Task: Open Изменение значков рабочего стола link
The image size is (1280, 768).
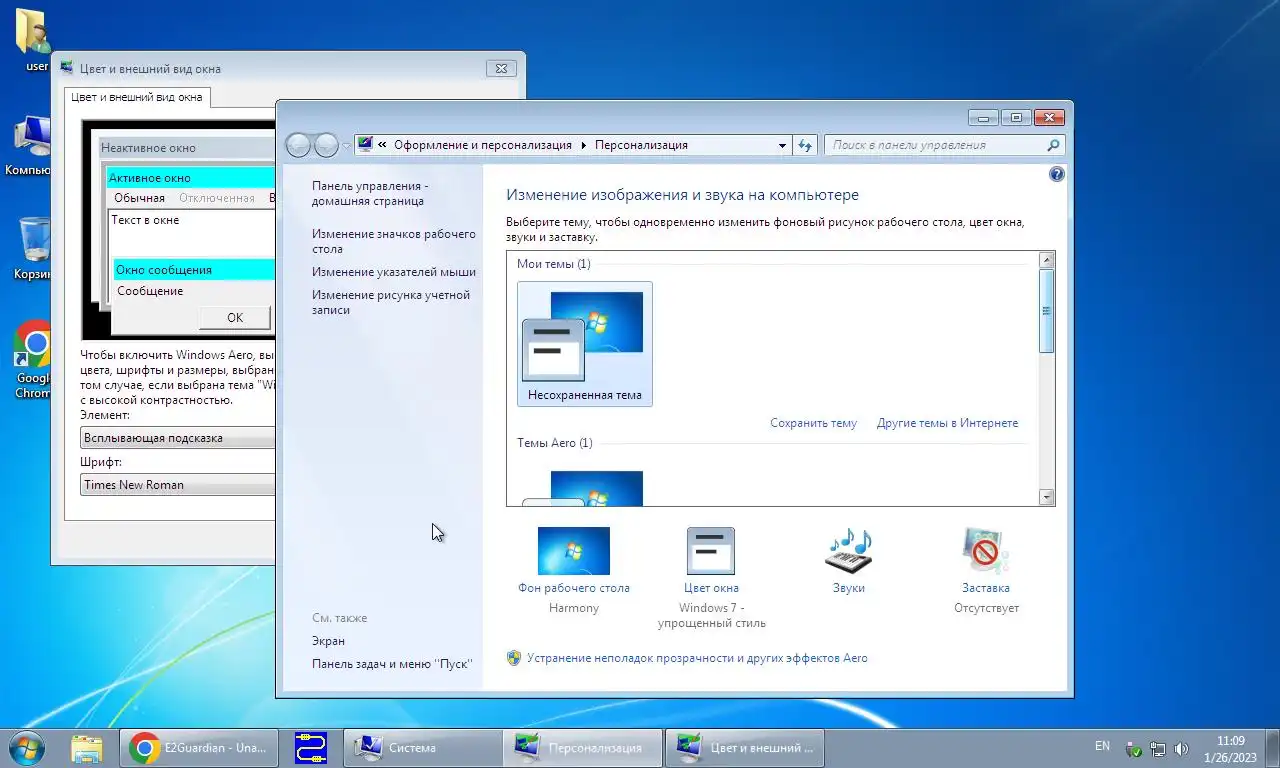Action: pyautogui.click(x=394, y=241)
